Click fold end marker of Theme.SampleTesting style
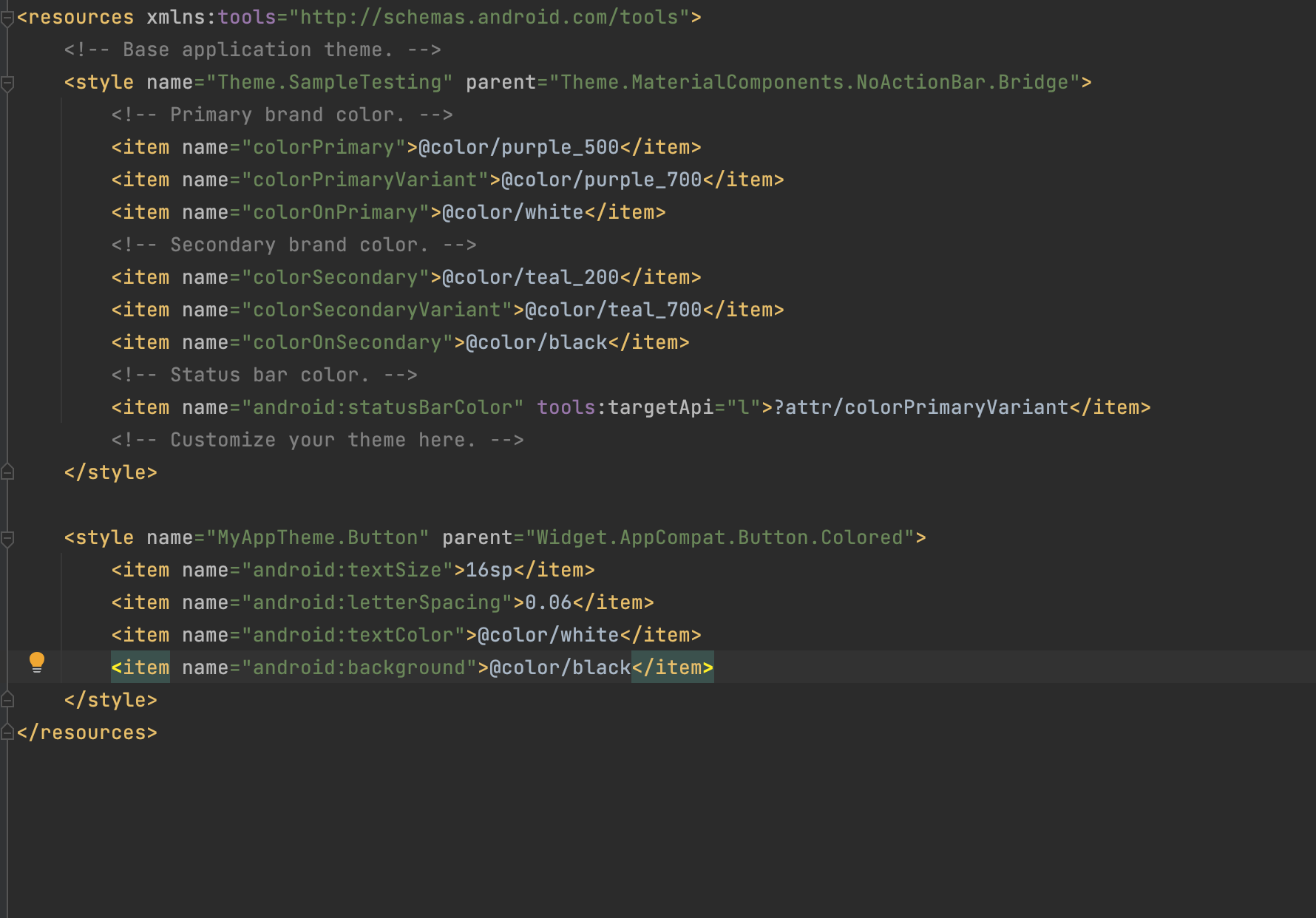Image resolution: width=1316 pixels, height=918 pixels. pyautogui.click(x=7, y=472)
